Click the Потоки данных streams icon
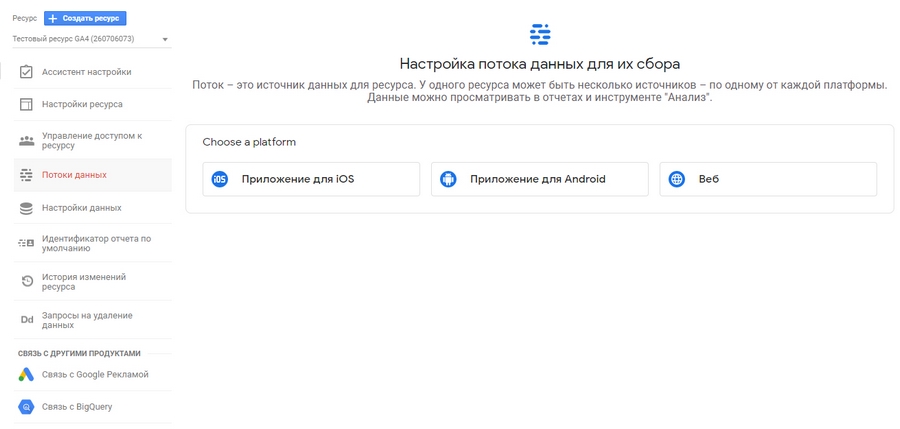Image resolution: width=900 pixels, height=429 pixels. tap(26, 175)
